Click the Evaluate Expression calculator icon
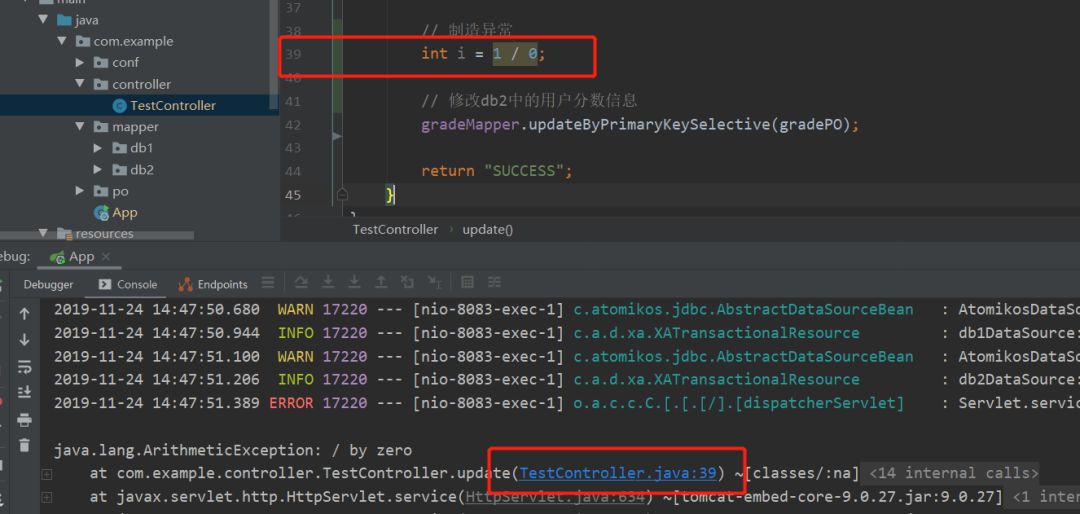This screenshot has width=1080, height=514. (x=467, y=284)
